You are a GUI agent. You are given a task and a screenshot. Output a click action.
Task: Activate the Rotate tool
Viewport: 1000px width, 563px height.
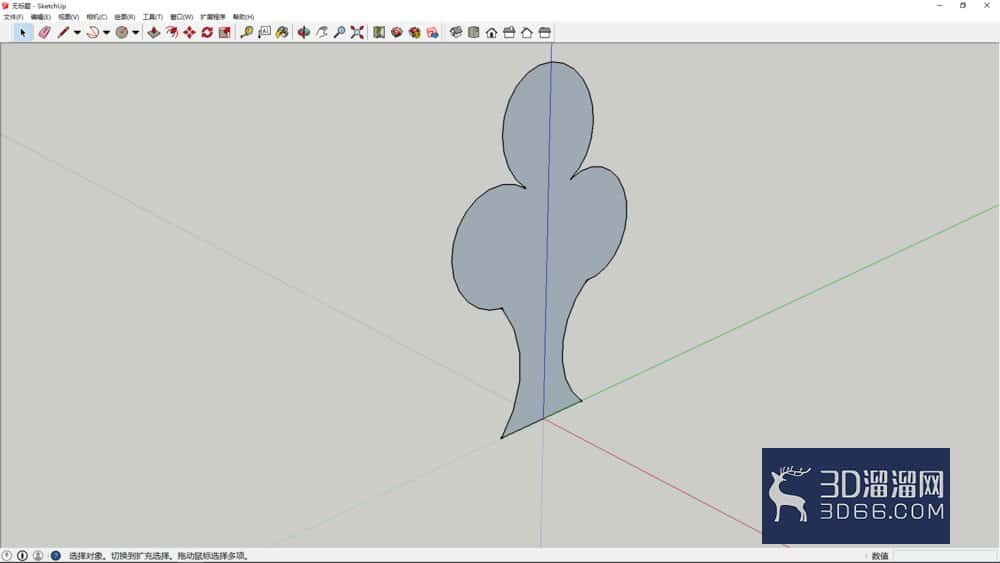pyautogui.click(x=207, y=33)
